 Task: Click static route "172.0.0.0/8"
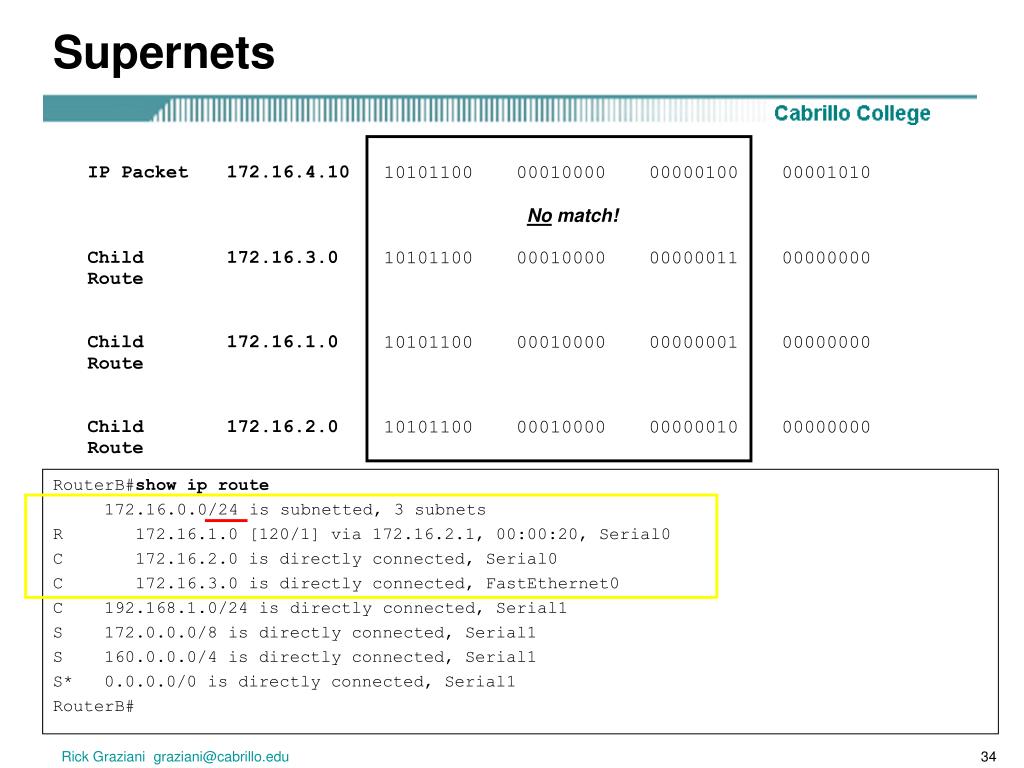pyautogui.click(x=161, y=633)
